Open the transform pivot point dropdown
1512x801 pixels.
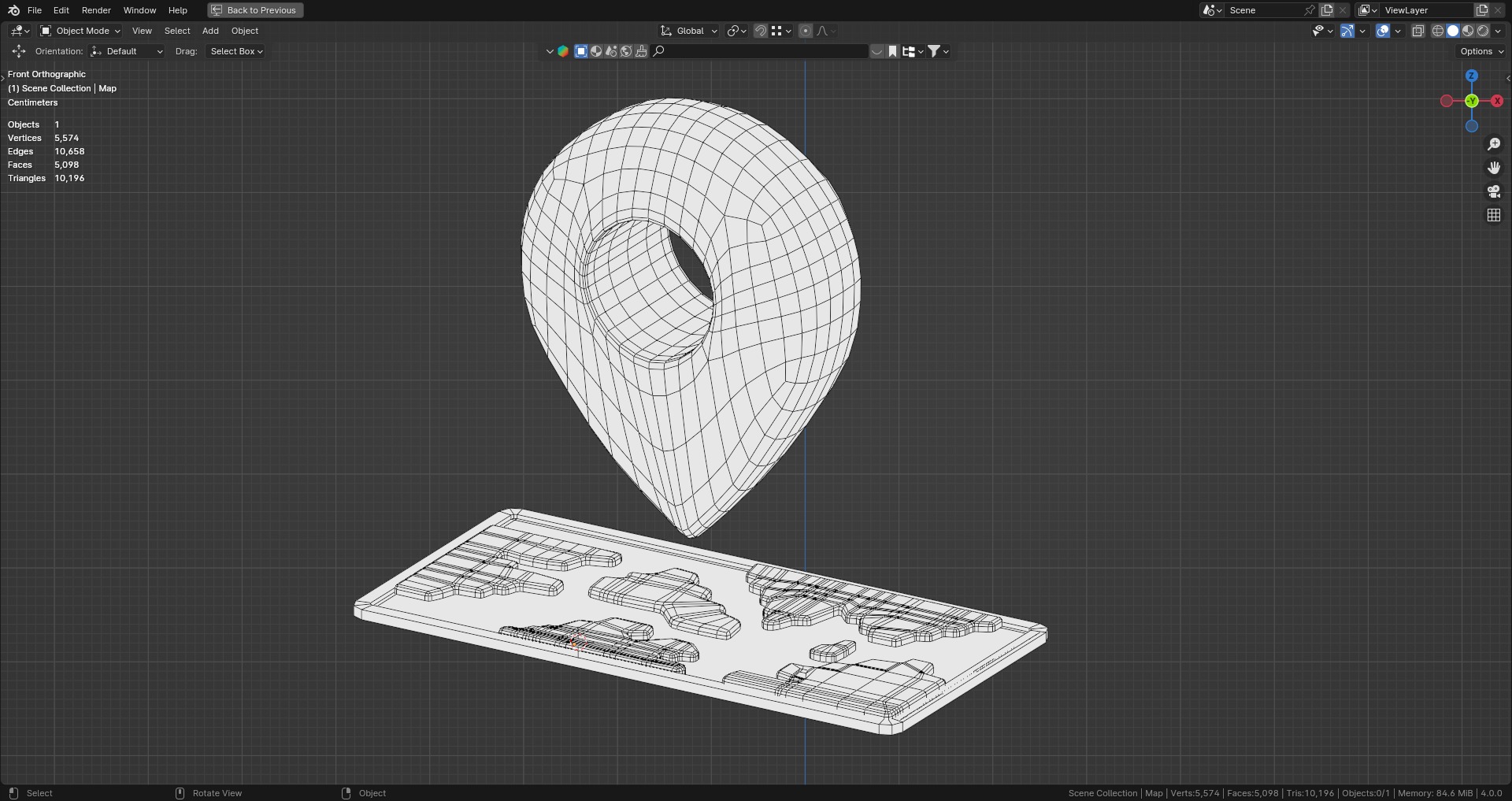[x=737, y=31]
